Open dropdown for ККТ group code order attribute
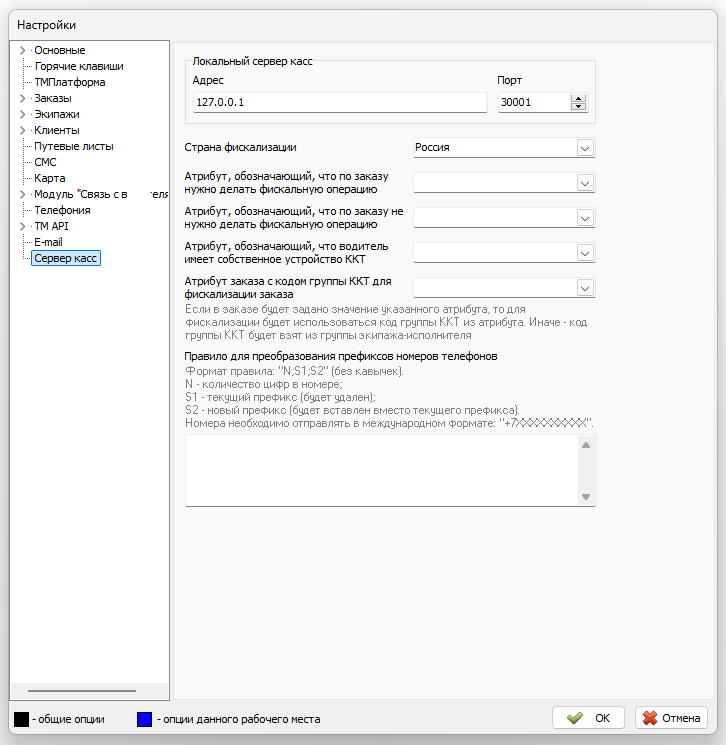The image size is (726, 745). pos(585,288)
